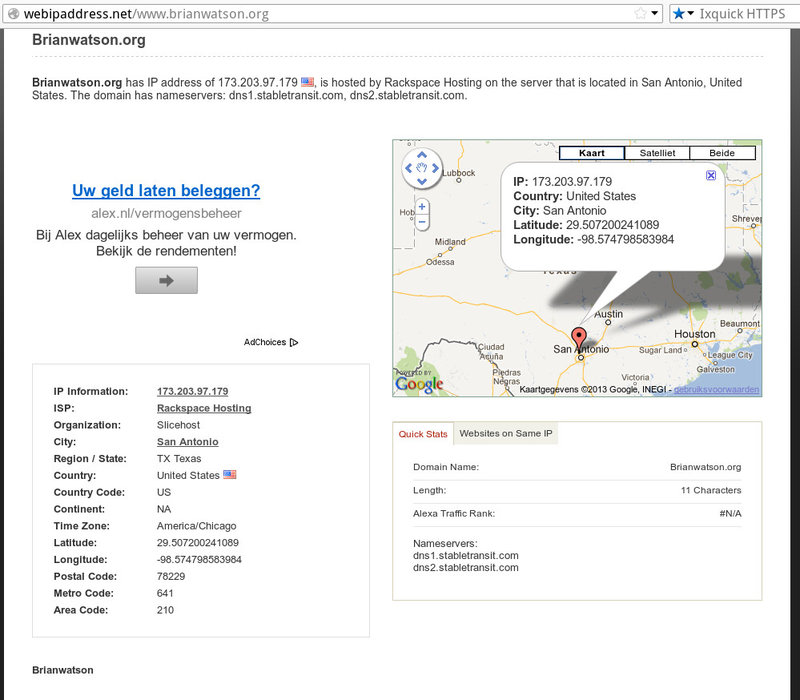800x700 pixels.
Task: Open the 'Uw geld laten beleggen?' ad link
Action: point(166,190)
